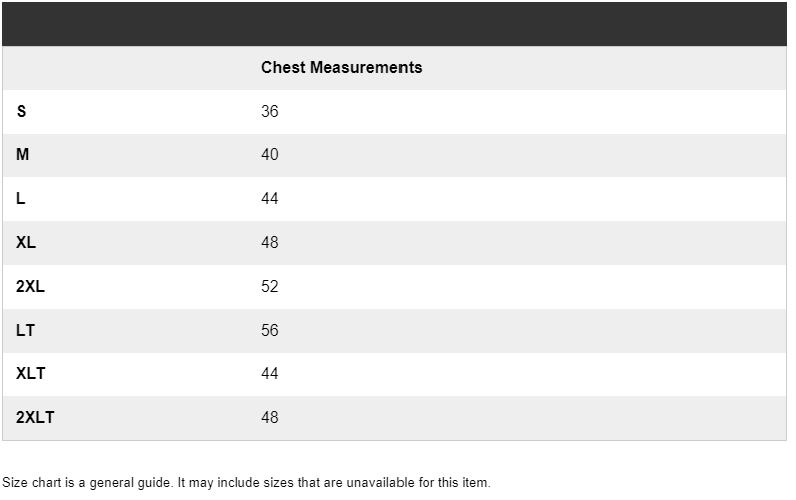The width and height of the screenshot is (796, 500).
Task: Select the S size label
Action: [x=21, y=111]
